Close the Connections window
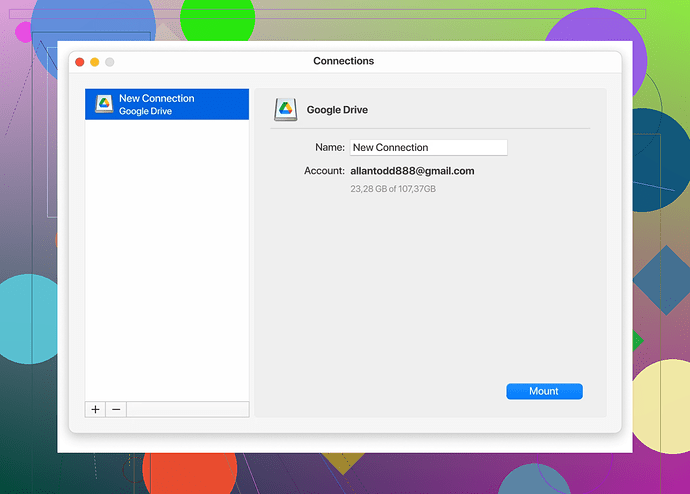Viewport: 690px width, 494px height. coord(80,62)
